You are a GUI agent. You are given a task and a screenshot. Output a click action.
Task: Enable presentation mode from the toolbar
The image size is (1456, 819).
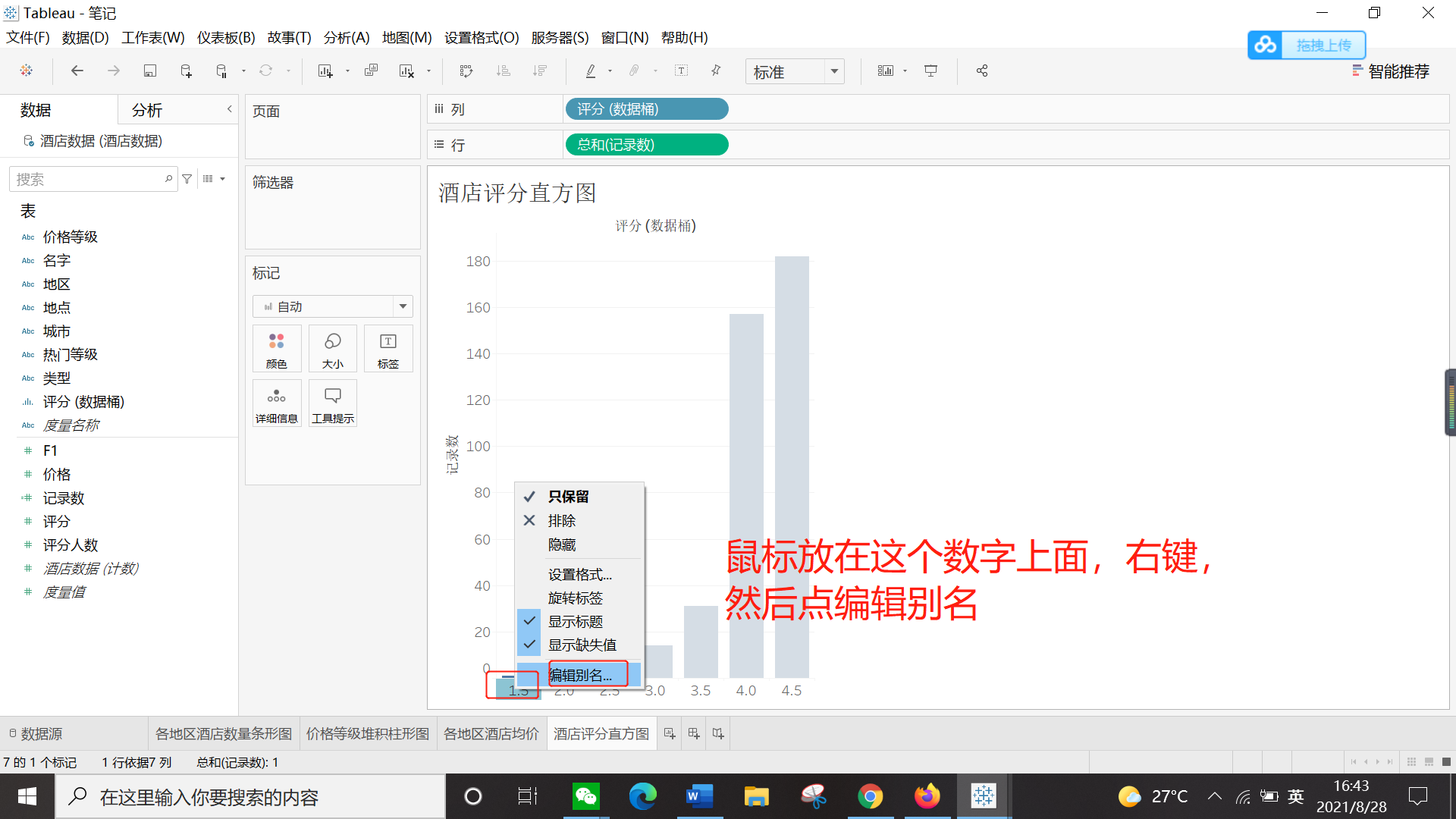click(930, 71)
